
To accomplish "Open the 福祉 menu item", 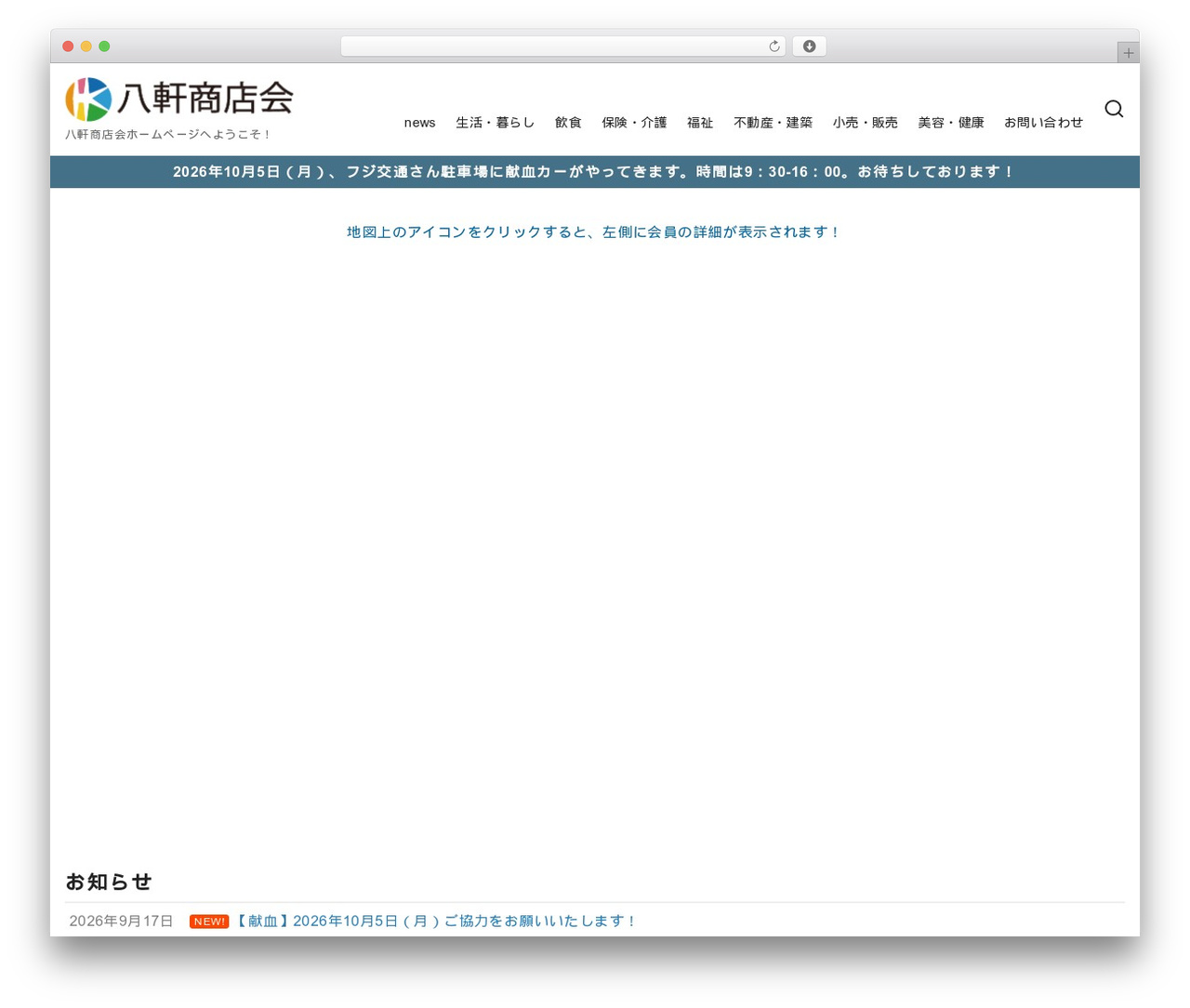I will click(x=700, y=123).
